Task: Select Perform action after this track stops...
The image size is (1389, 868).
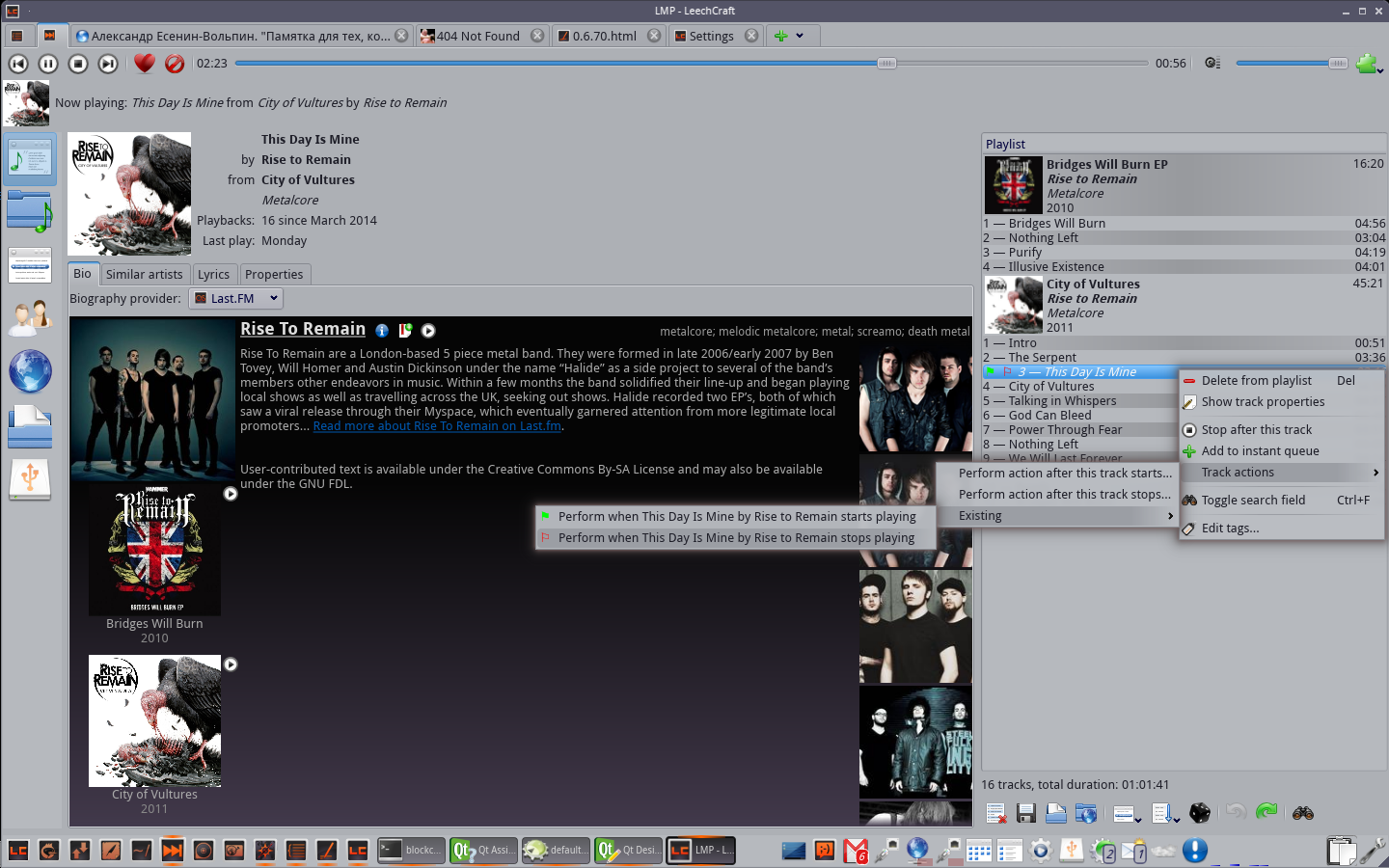Action: (x=1056, y=495)
